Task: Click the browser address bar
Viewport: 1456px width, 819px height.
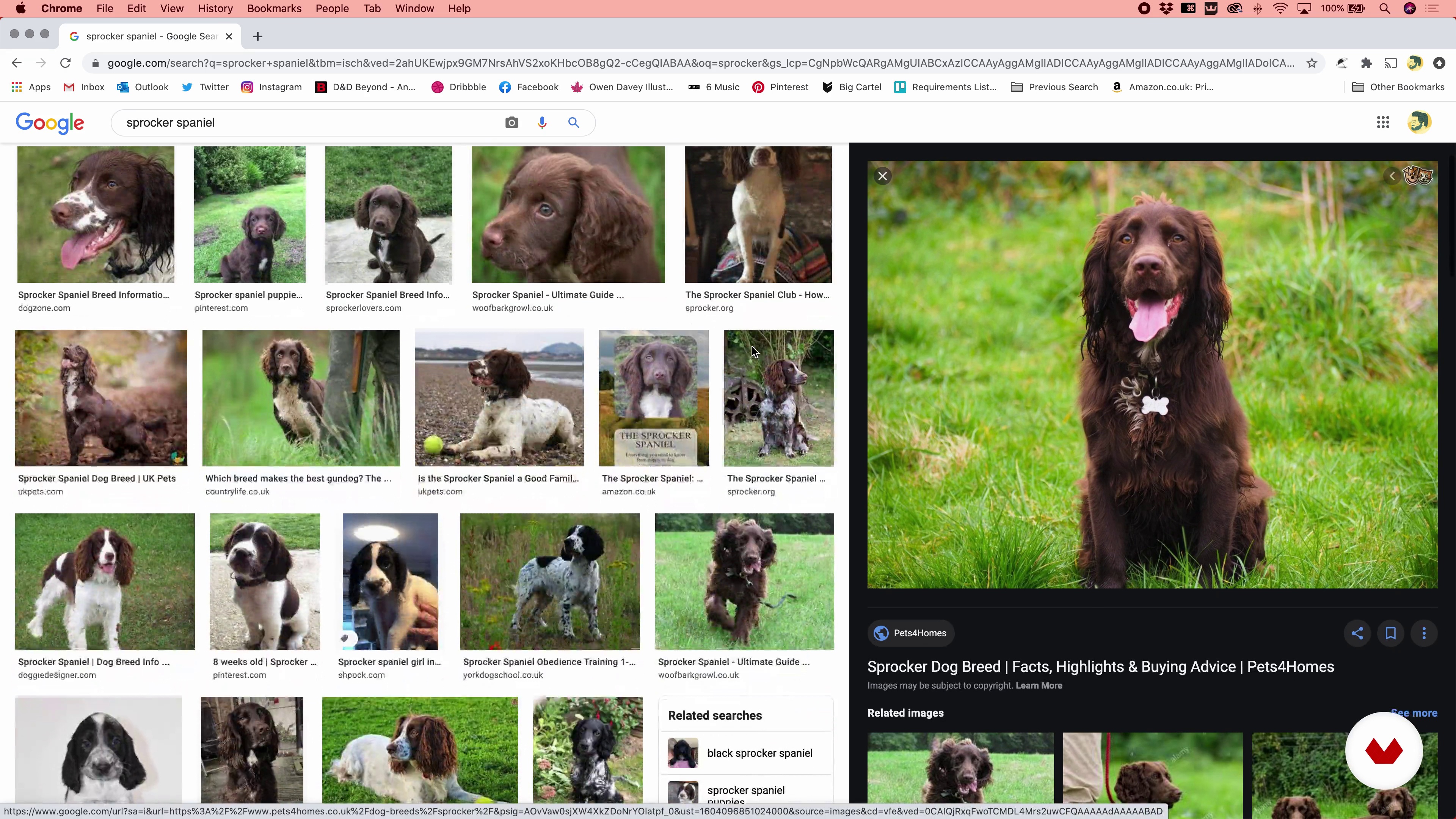Action: [x=701, y=63]
